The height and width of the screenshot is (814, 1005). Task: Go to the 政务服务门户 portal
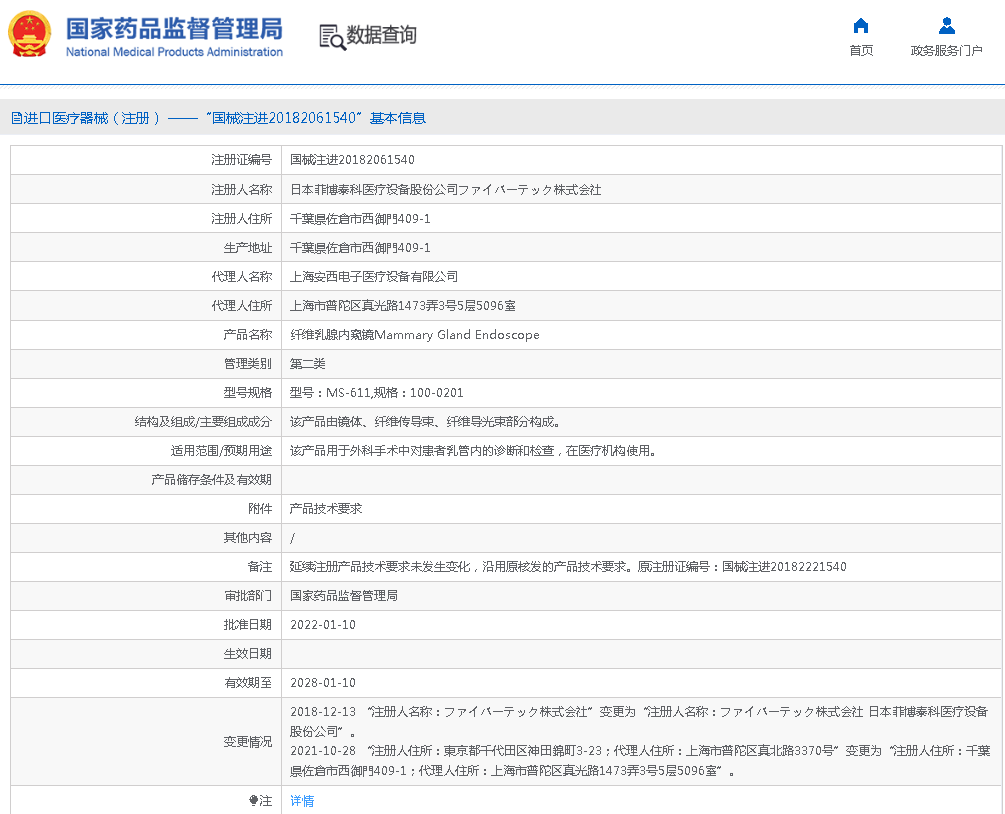tap(946, 48)
